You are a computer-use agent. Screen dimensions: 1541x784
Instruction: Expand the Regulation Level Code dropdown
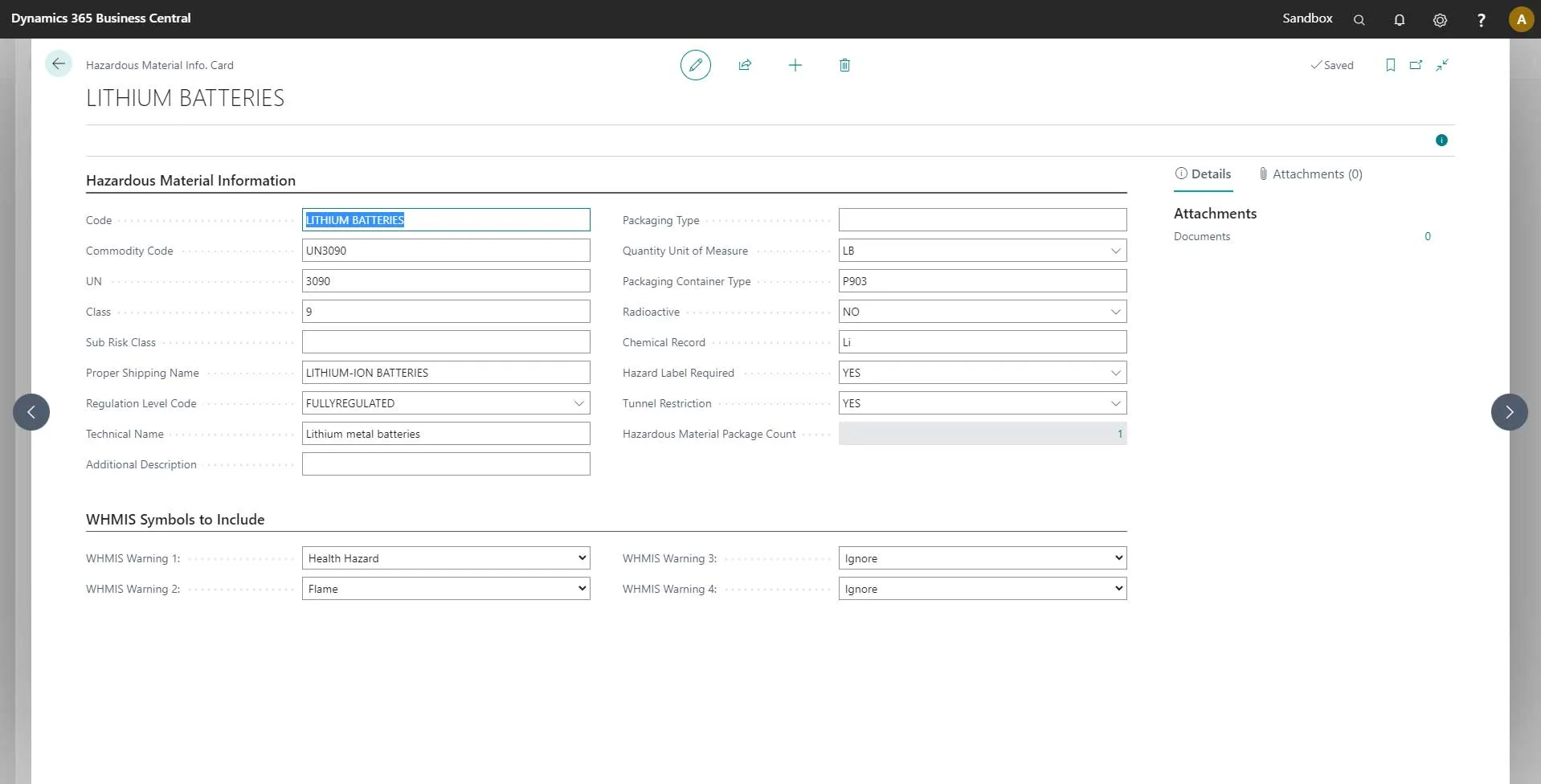coord(578,403)
